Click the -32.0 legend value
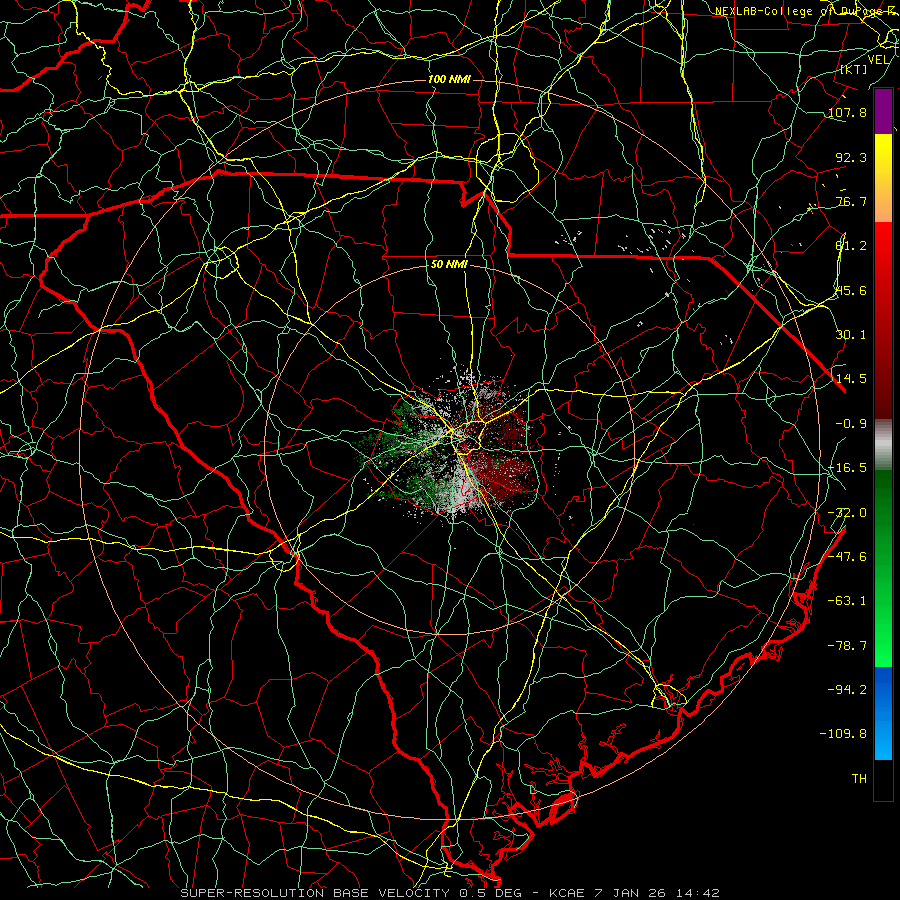The image size is (900, 900). pyautogui.click(x=847, y=513)
